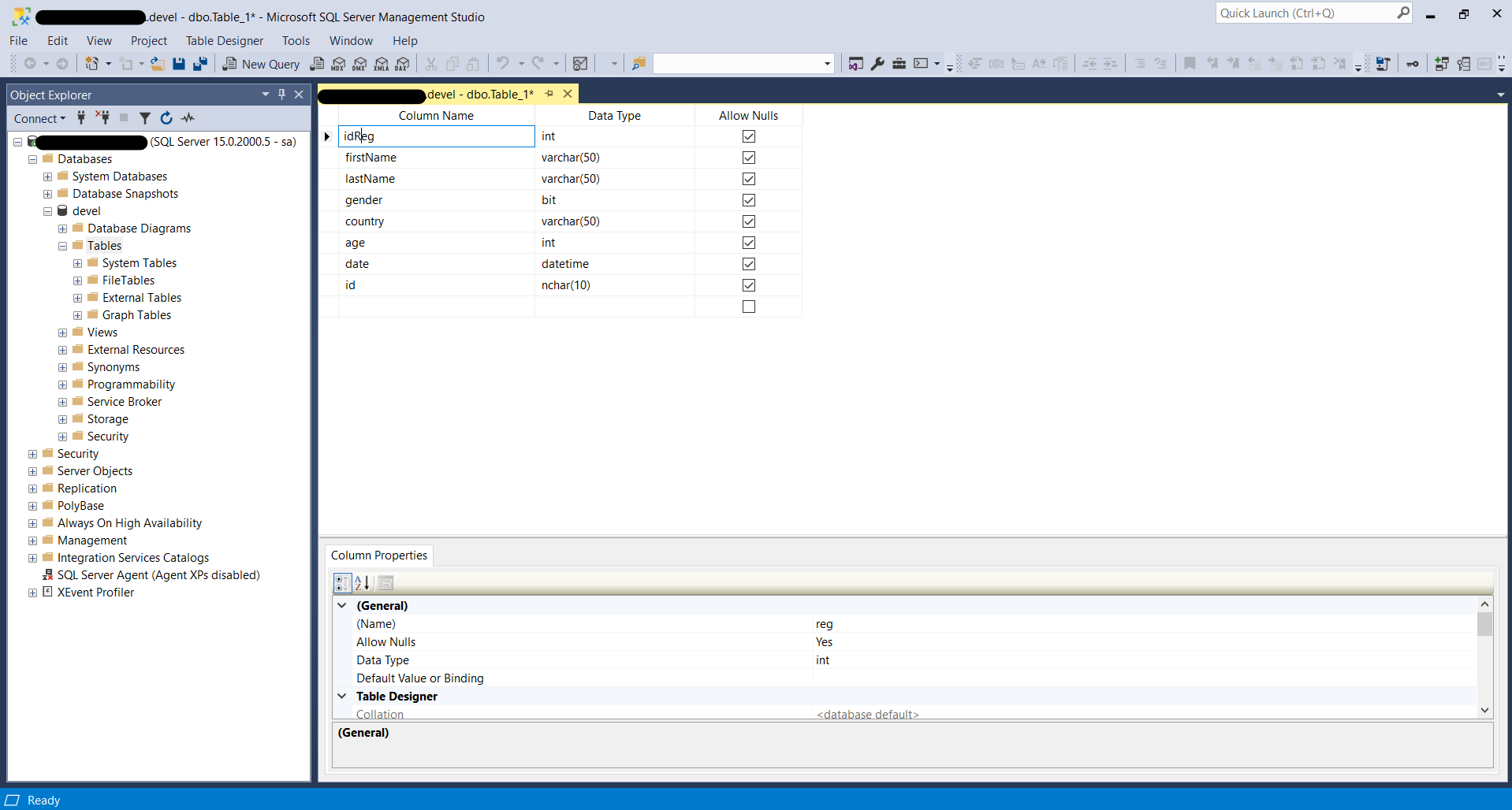This screenshot has height=810, width=1512.
Task: Expand the Views folder
Action: tap(62, 333)
